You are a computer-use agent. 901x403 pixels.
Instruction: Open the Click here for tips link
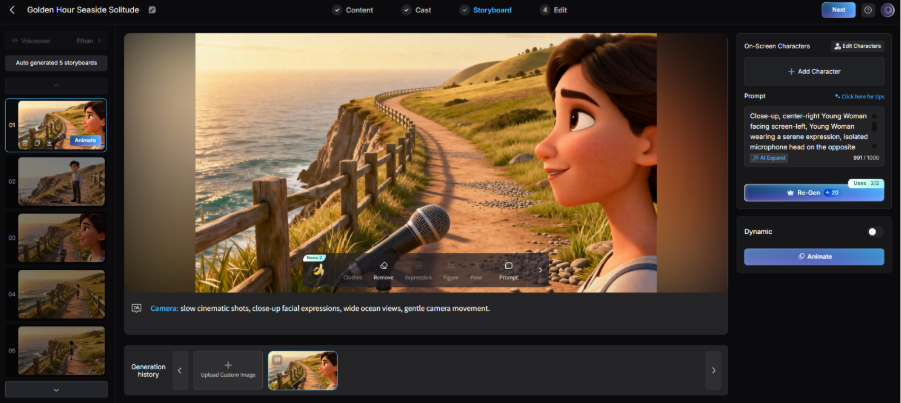pos(859,97)
